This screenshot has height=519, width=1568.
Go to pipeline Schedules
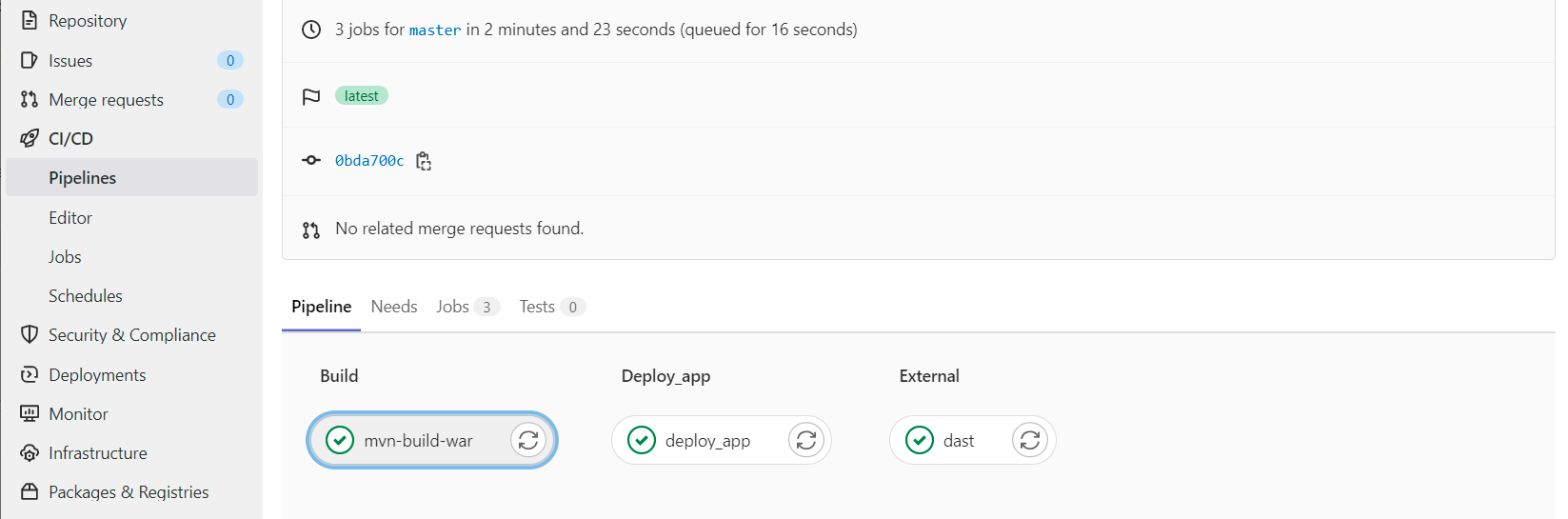point(86,296)
